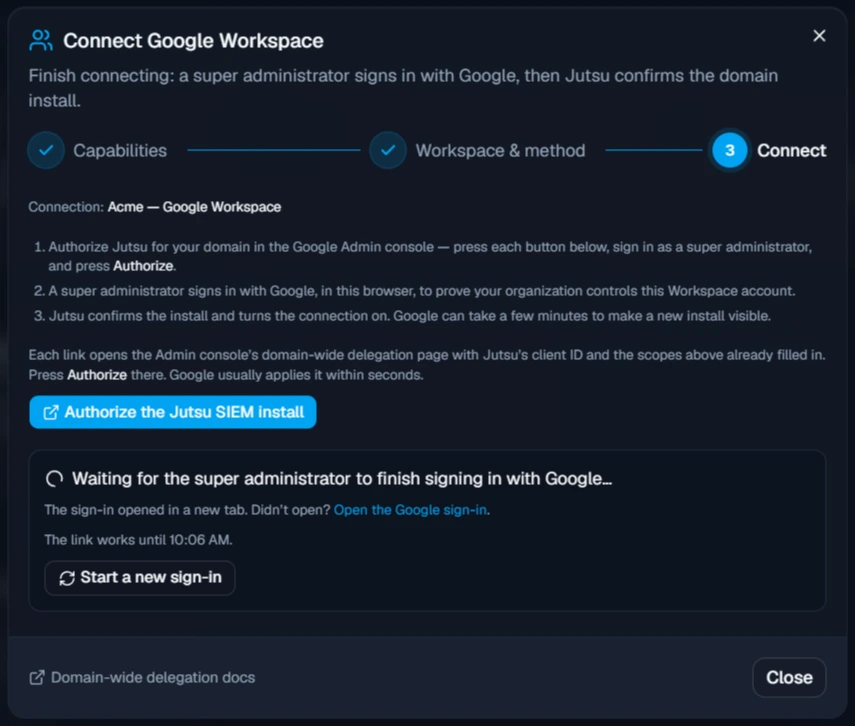The width and height of the screenshot is (855, 726).
Task: Dismiss the dialog with the X icon
Action: (x=819, y=36)
